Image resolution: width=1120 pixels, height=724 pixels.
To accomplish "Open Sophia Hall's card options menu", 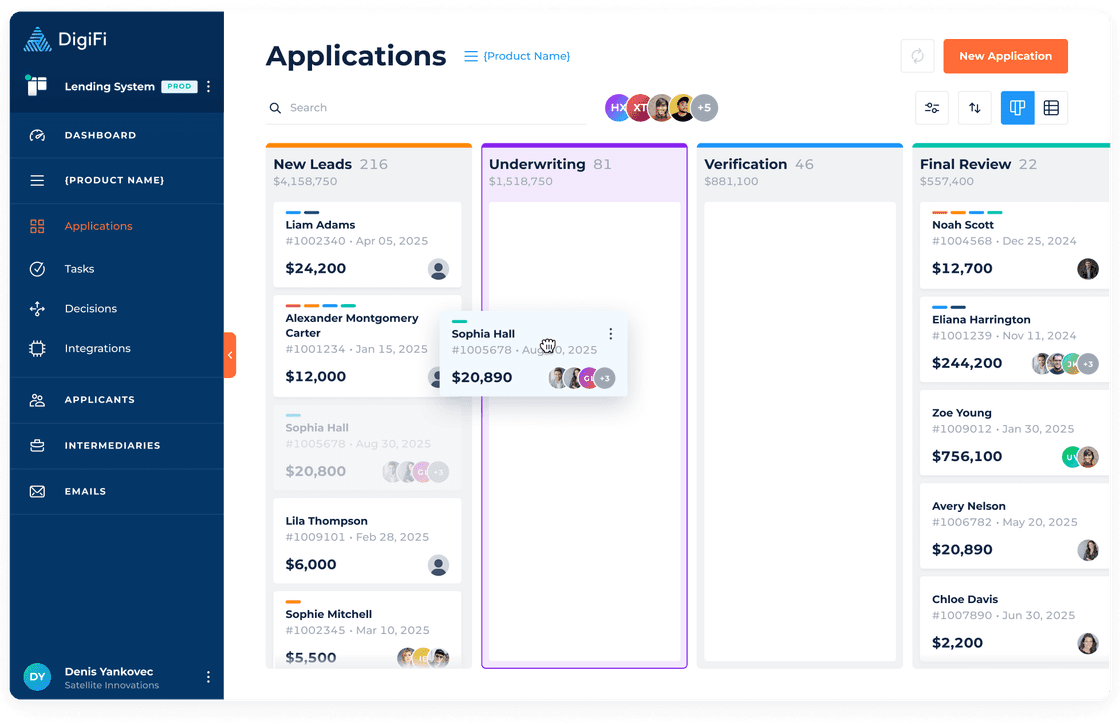I will pyautogui.click(x=611, y=334).
